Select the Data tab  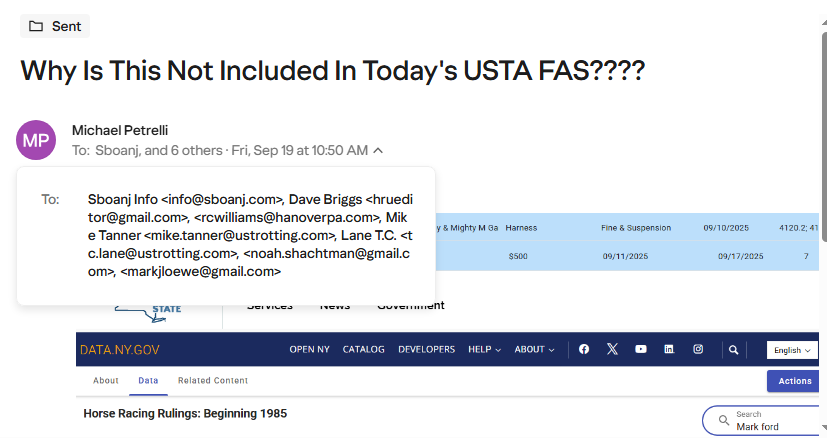coord(148,381)
